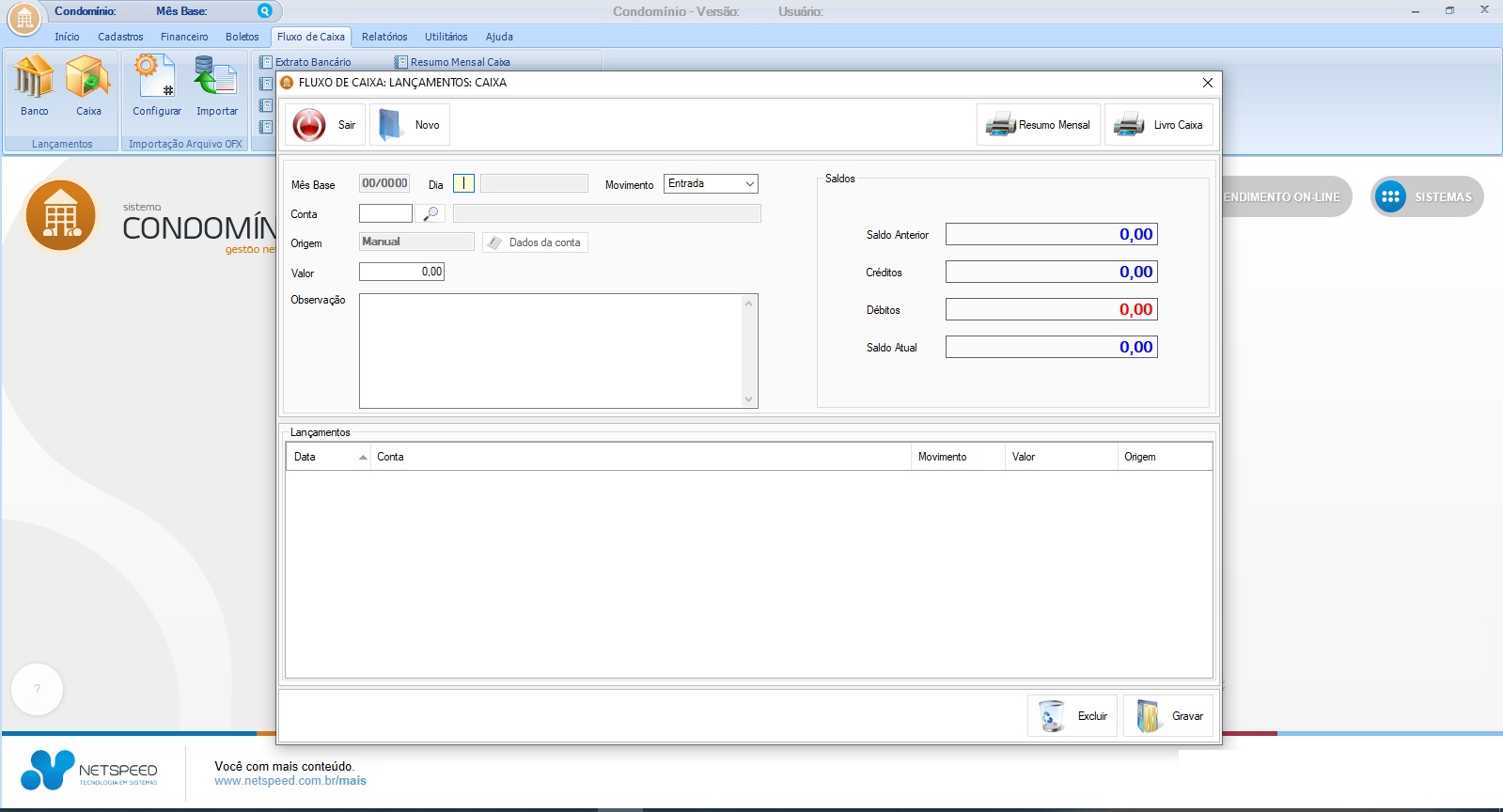Open the application logo menu button

tap(24, 18)
